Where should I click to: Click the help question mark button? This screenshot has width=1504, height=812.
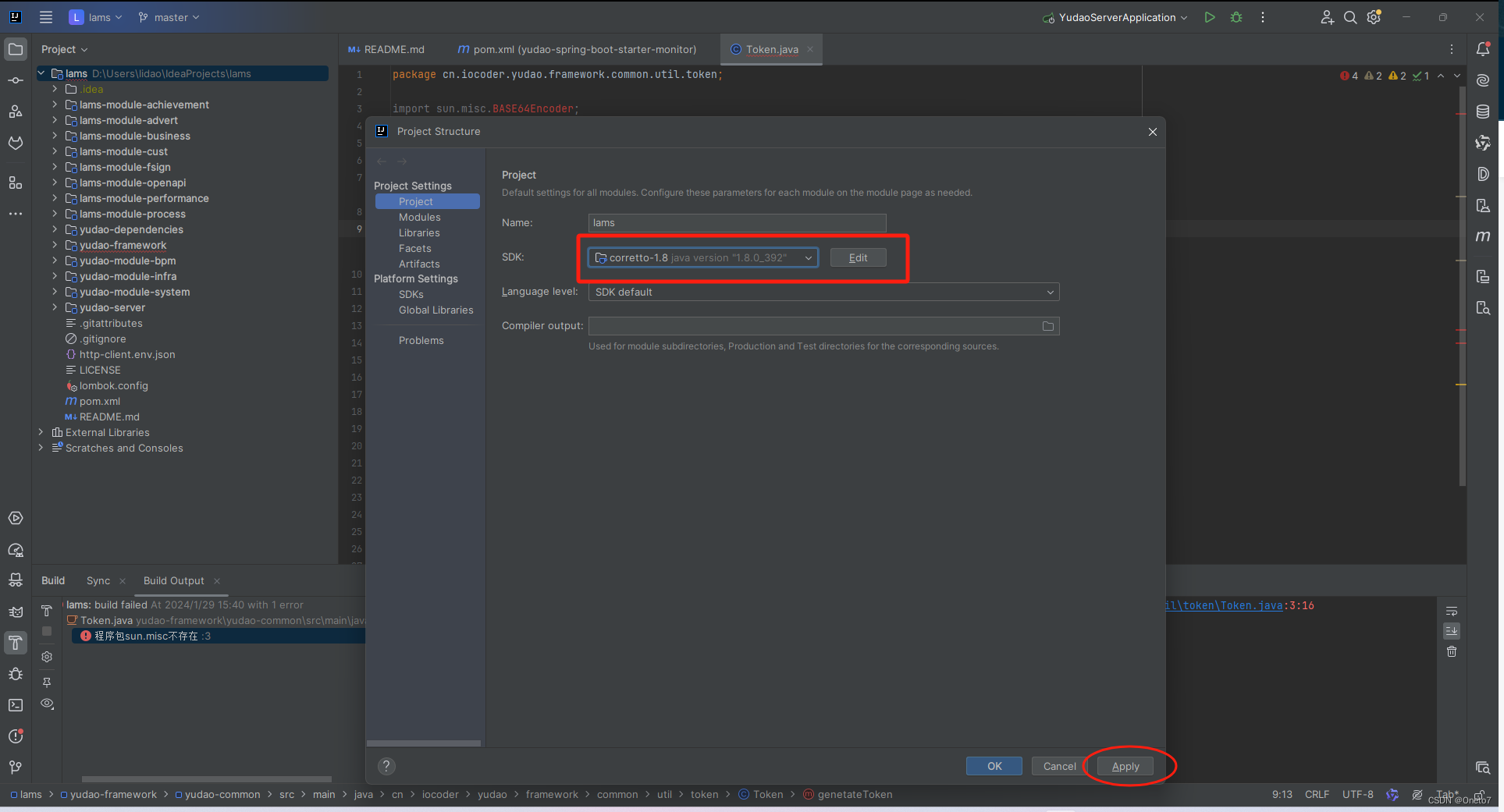[386, 766]
